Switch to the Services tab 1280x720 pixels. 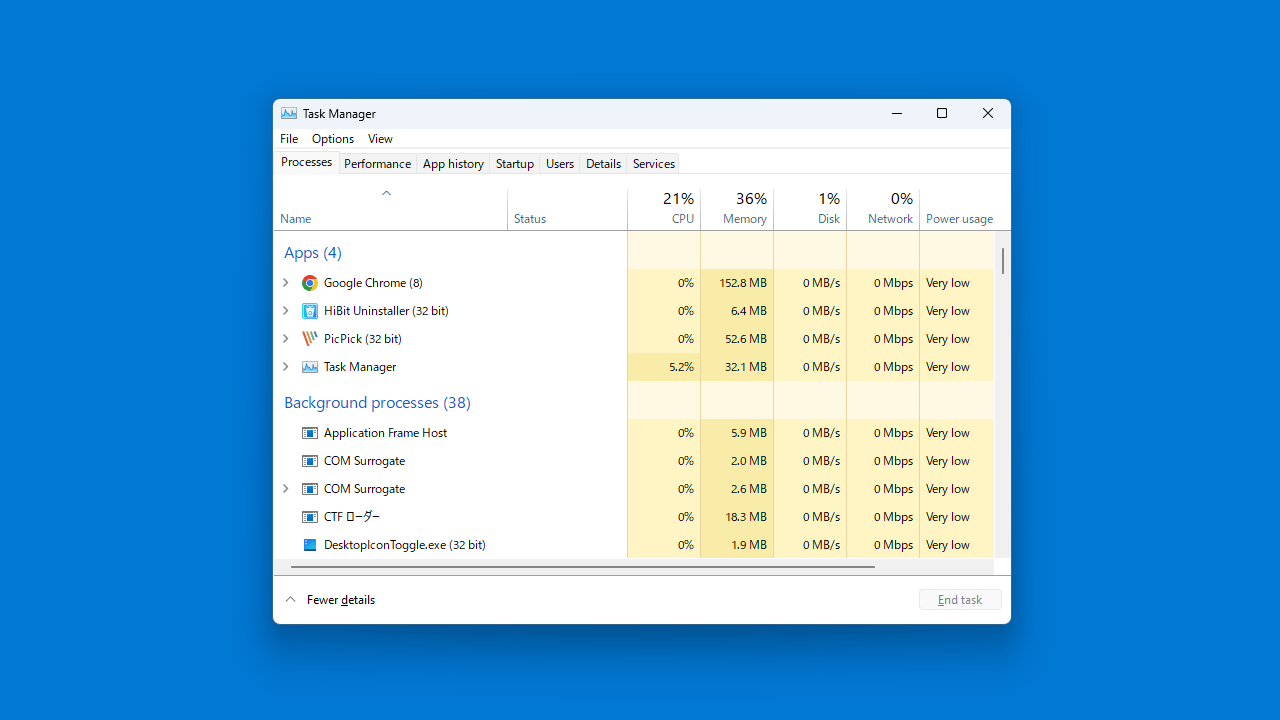click(654, 164)
